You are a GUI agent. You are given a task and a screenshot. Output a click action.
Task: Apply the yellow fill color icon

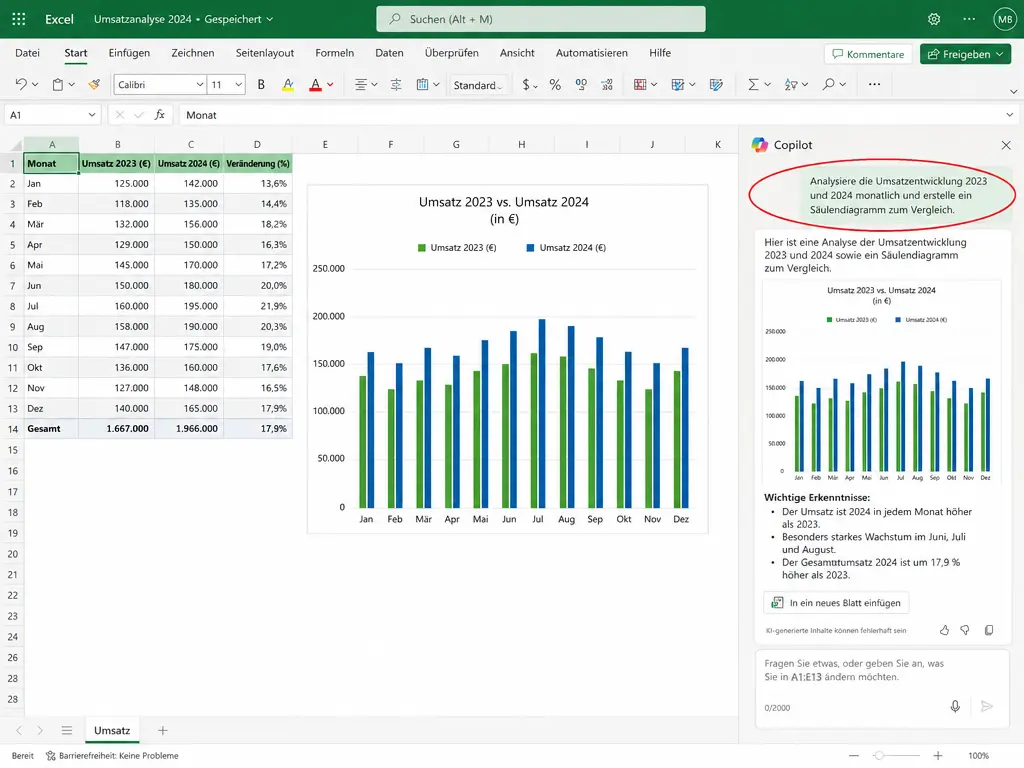pyautogui.click(x=287, y=84)
